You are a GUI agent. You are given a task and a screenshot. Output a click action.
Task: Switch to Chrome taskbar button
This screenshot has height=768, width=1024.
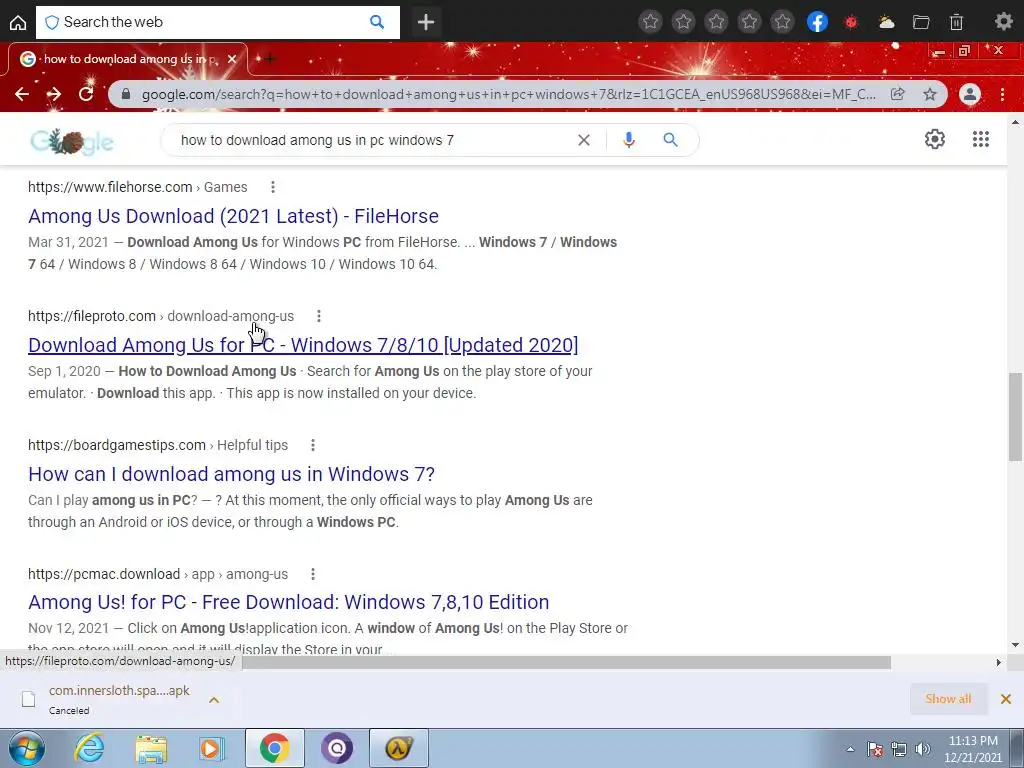(274, 748)
